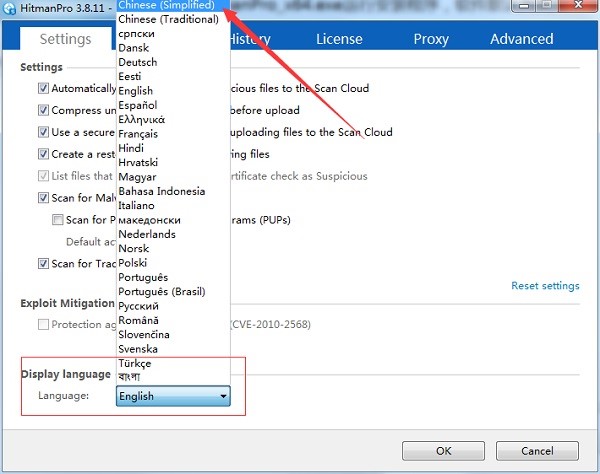The height and width of the screenshot is (474, 600).
Task: Select Svenska in the language list
Action: pos(140,349)
